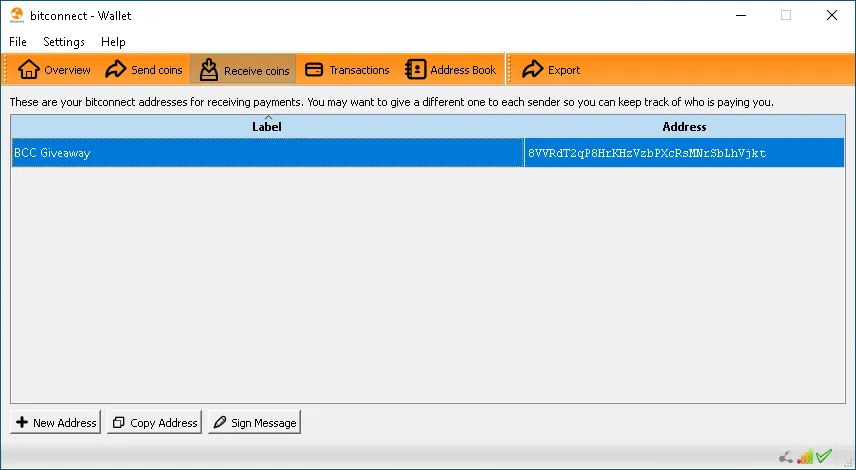Click the plus icon on New Address
856x470 pixels.
tap(22, 422)
